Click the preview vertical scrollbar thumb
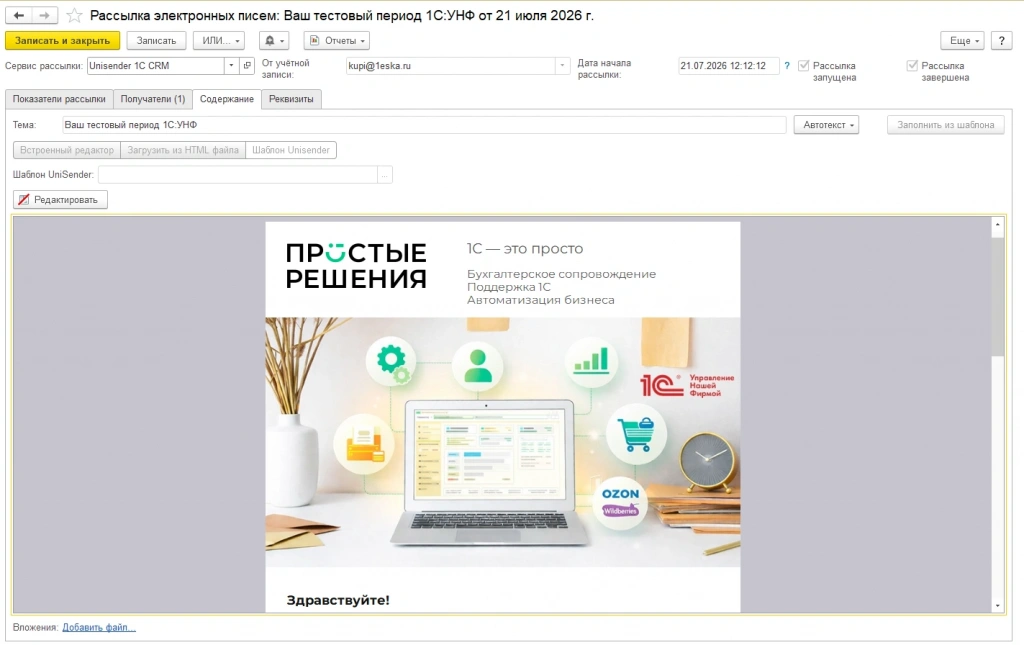Screen dimensions: 1024x645 coord(997,296)
